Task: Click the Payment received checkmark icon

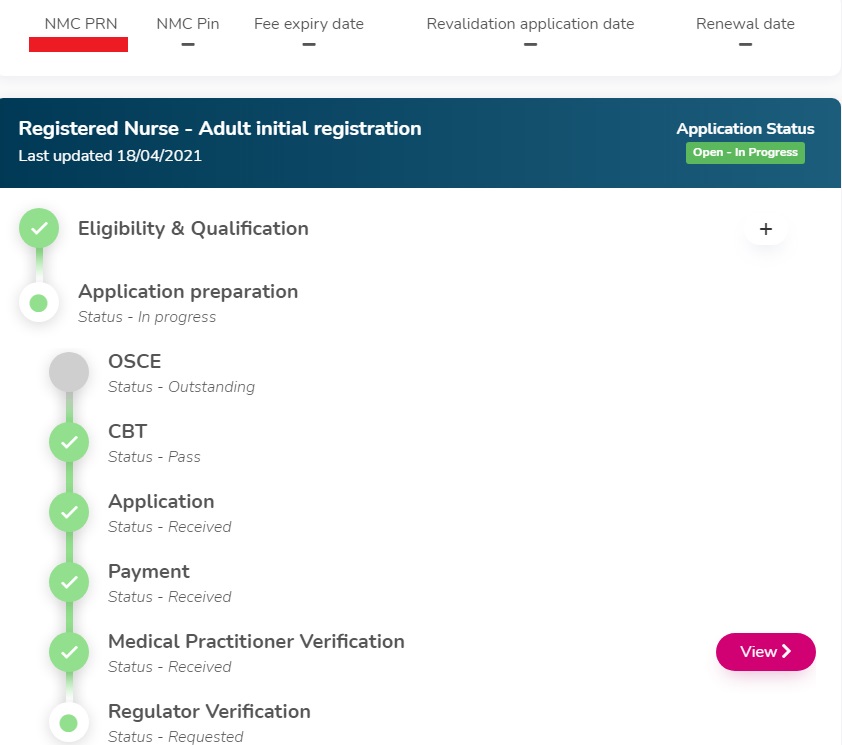Action: 69,582
